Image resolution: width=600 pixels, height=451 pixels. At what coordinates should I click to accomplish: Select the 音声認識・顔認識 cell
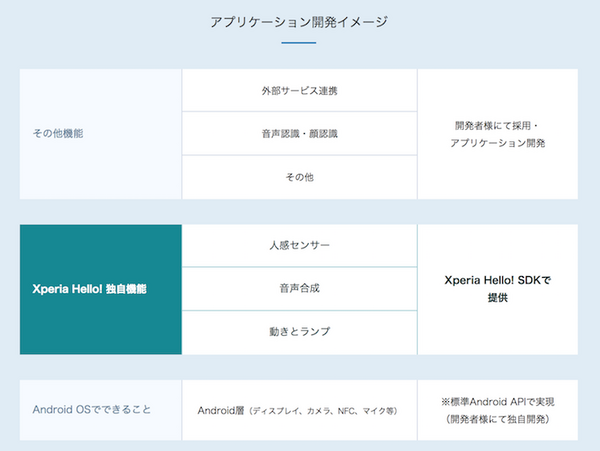pyautogui.click(x=299, y=133)
